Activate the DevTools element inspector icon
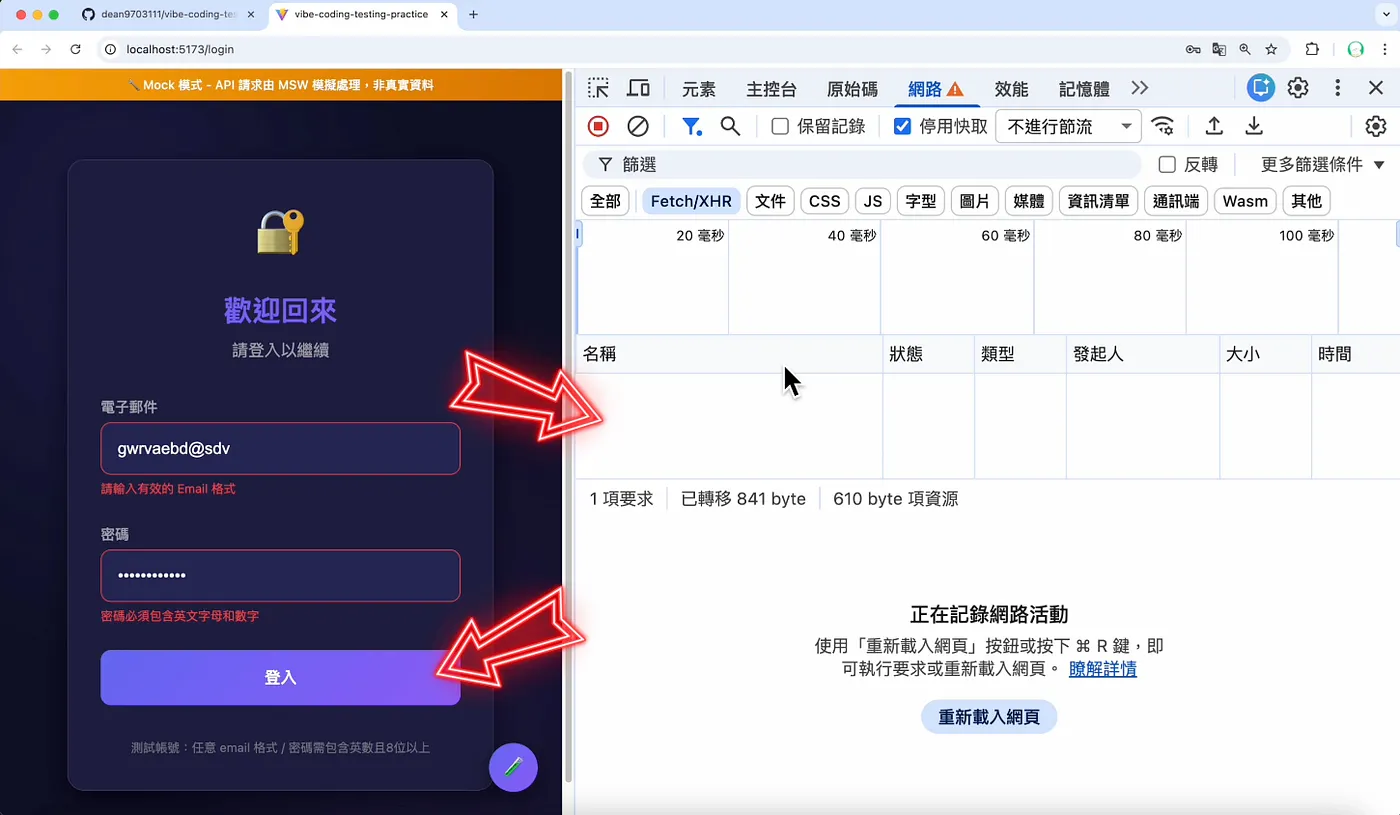 598,88
